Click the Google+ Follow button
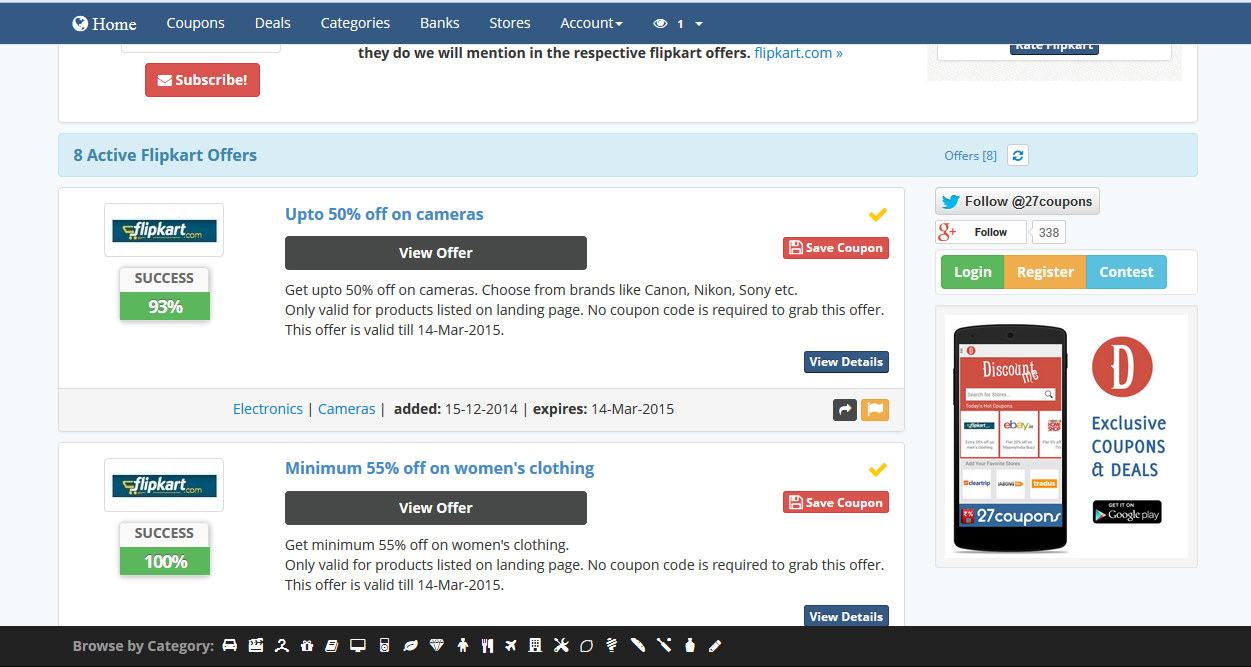This screenshot has width=1251, height=667. tap(981, 232)
